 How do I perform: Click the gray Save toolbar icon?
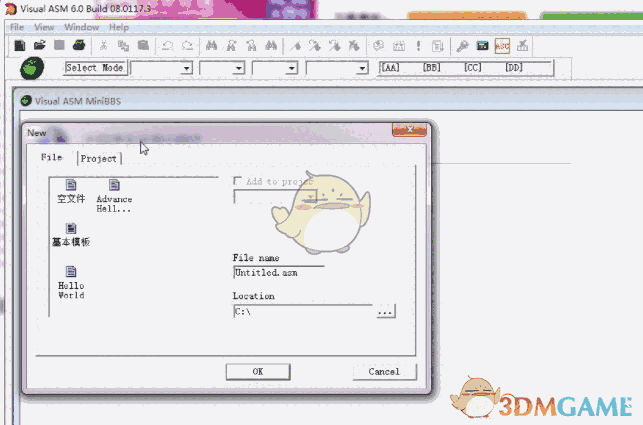[59, 45]
